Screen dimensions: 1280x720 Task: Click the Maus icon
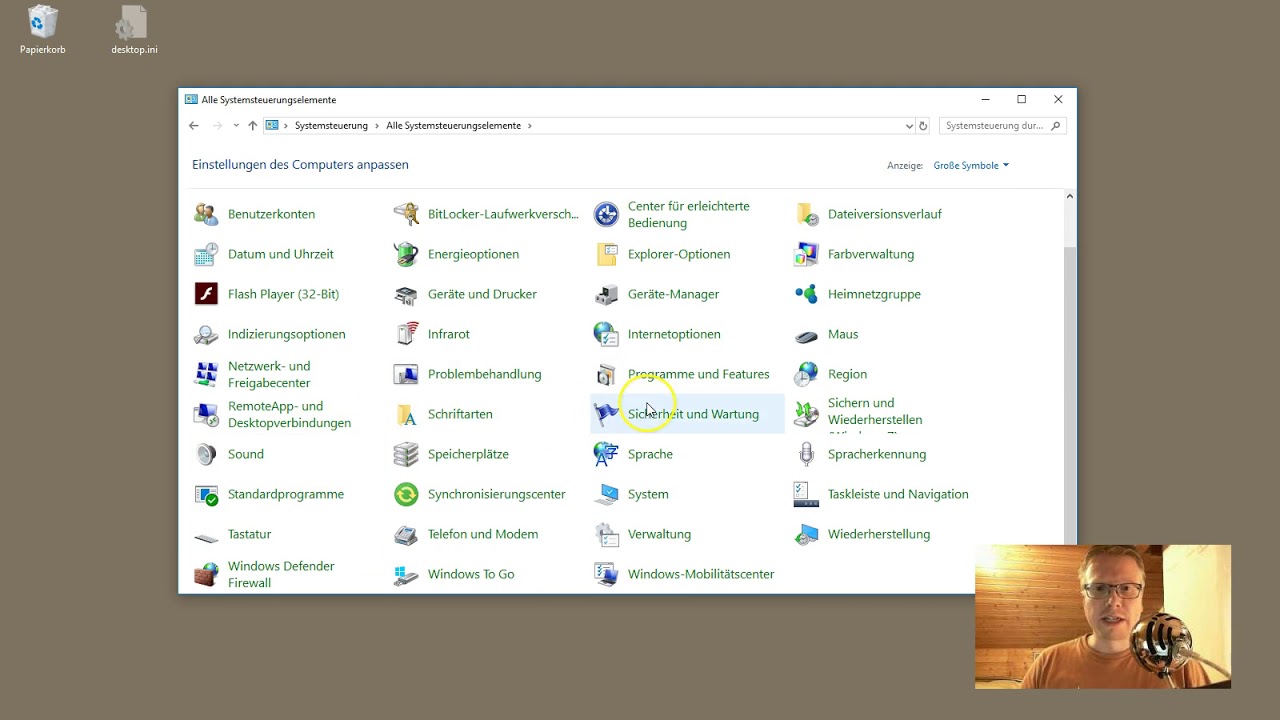point(806,336)
